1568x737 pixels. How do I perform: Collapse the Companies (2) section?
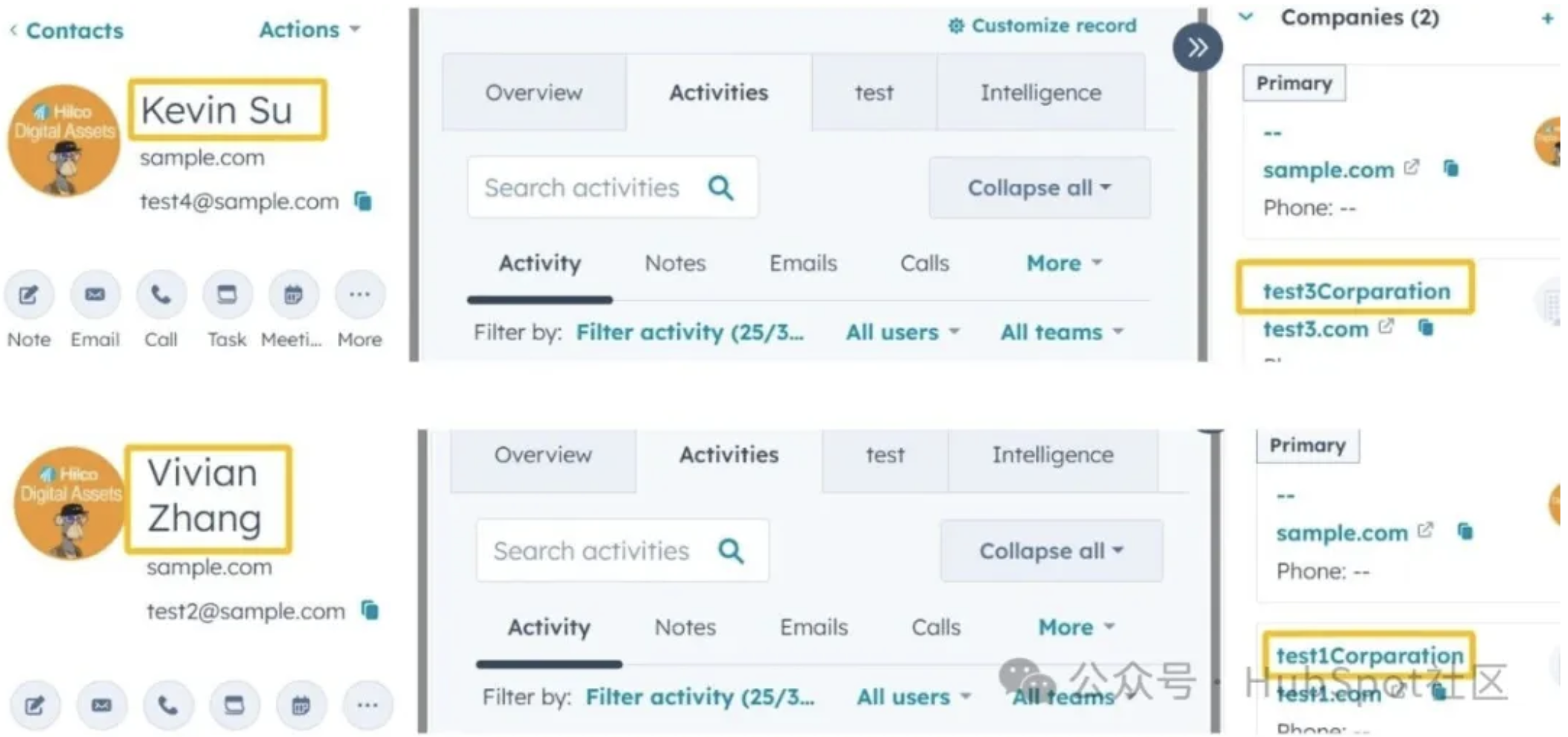coord(1246,17)
